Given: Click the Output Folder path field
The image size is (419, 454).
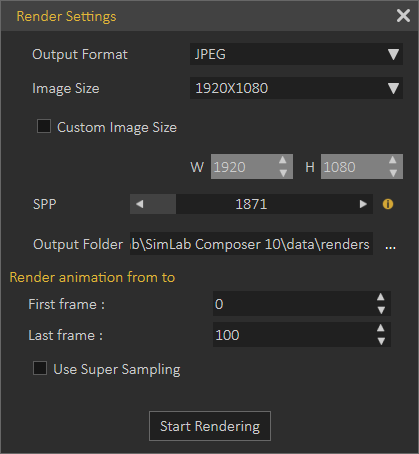Looking at the screenshot, I should click(251, 244).
